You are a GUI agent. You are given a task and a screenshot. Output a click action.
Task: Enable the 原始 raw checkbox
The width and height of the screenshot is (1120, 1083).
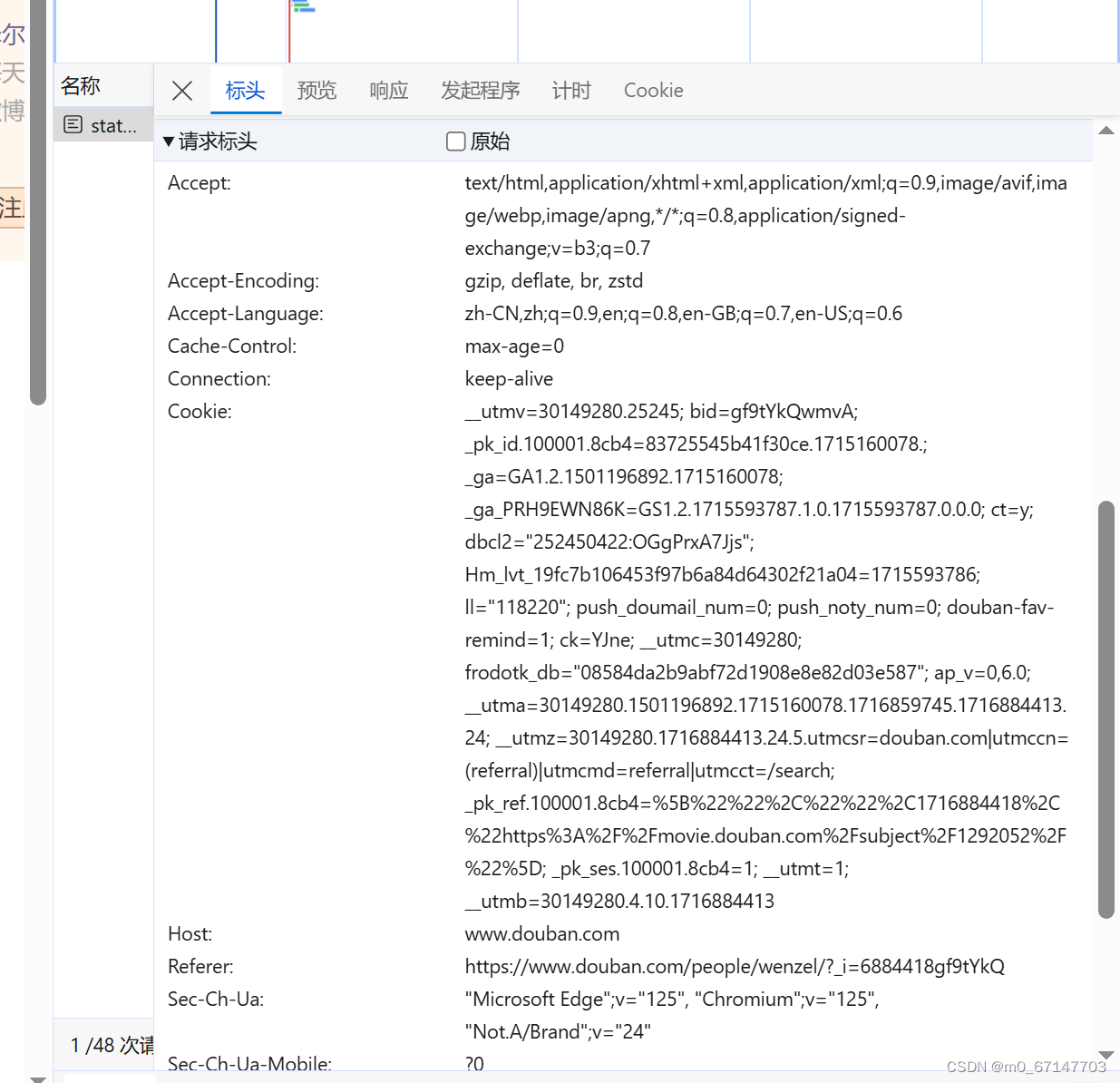tap(456, 141)
